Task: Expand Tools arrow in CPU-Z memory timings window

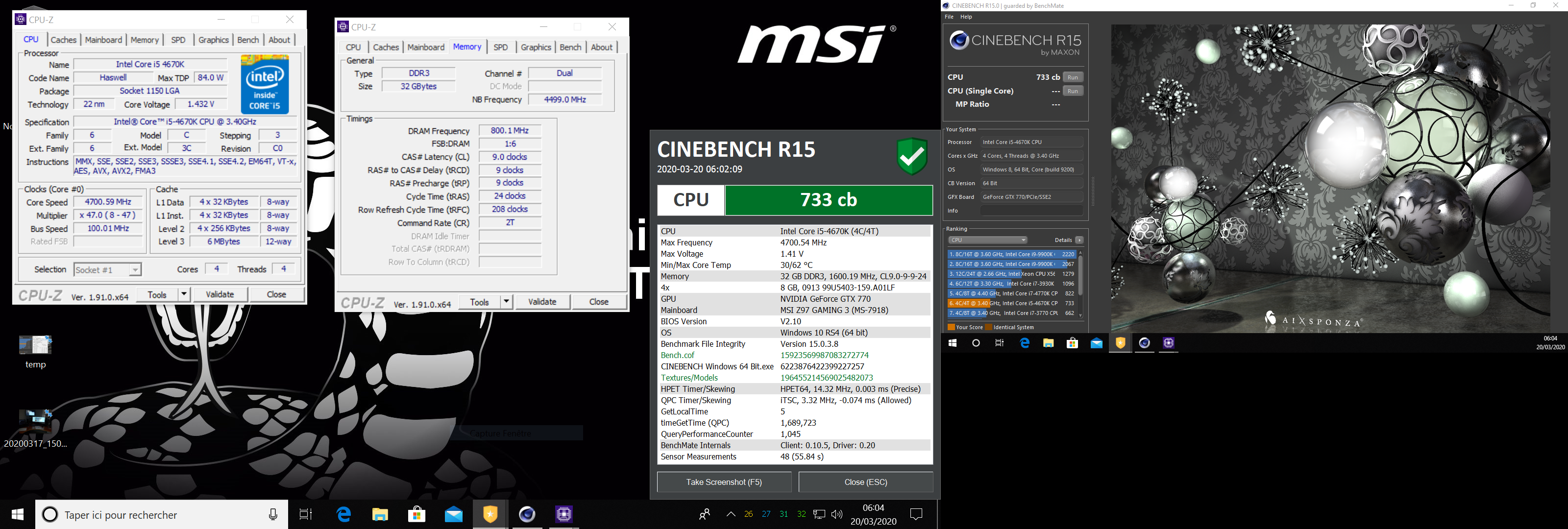Action: (x=506, y=302)
